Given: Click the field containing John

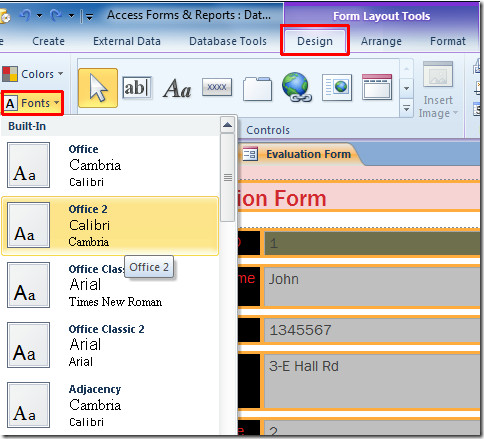Looking at the screenshot, I should pyautogui.click(x=372, y=287).
